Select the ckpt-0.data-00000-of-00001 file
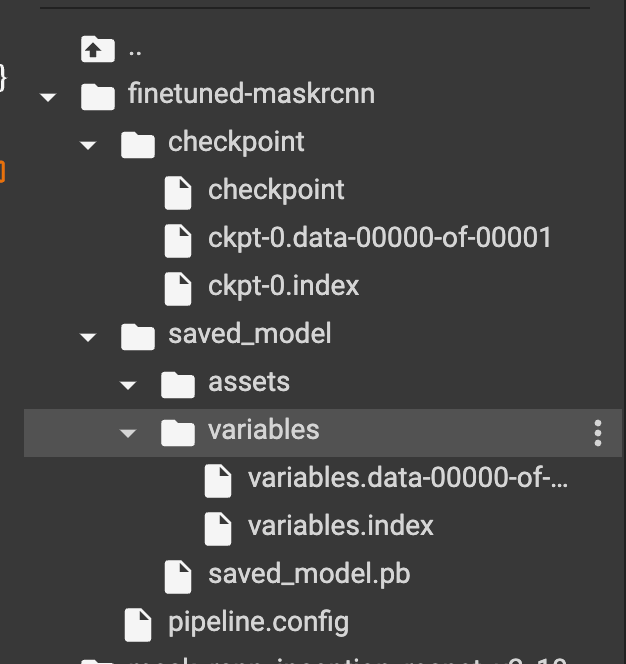626x664 pixels. point(379,238)
